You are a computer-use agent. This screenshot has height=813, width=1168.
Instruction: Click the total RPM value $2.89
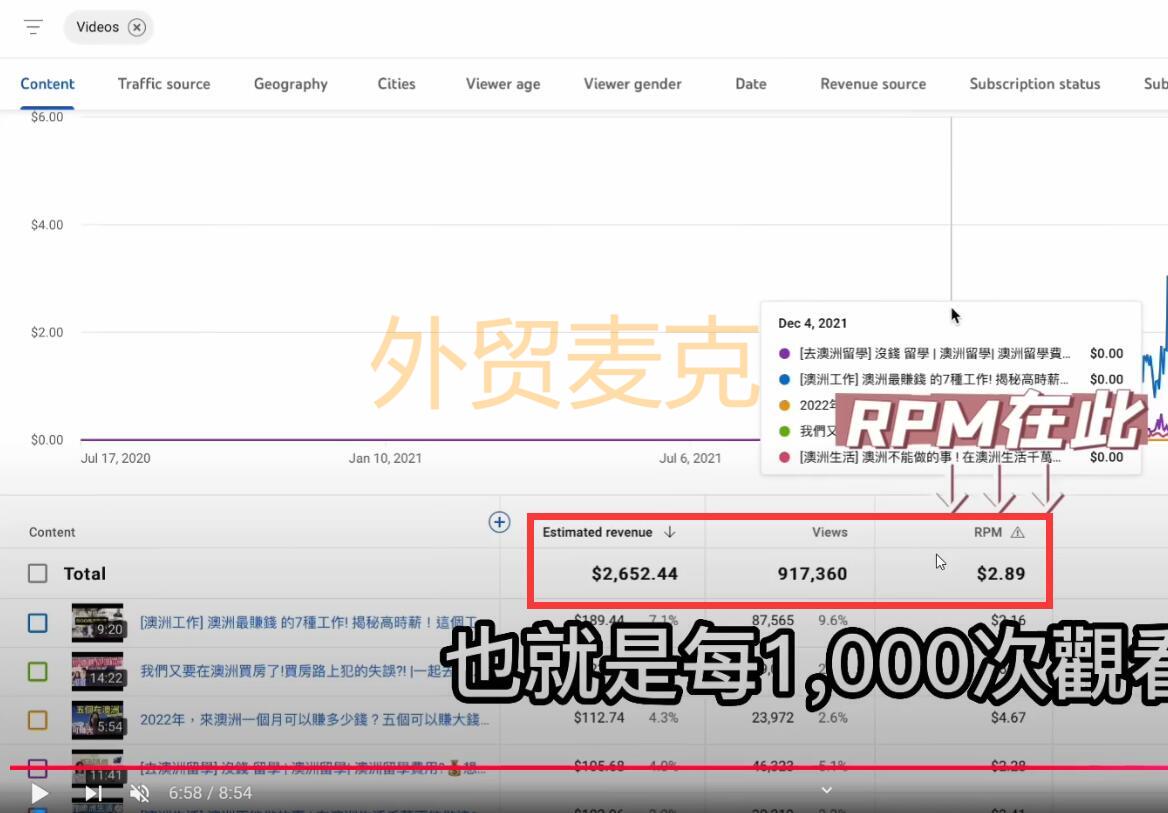1001,574
